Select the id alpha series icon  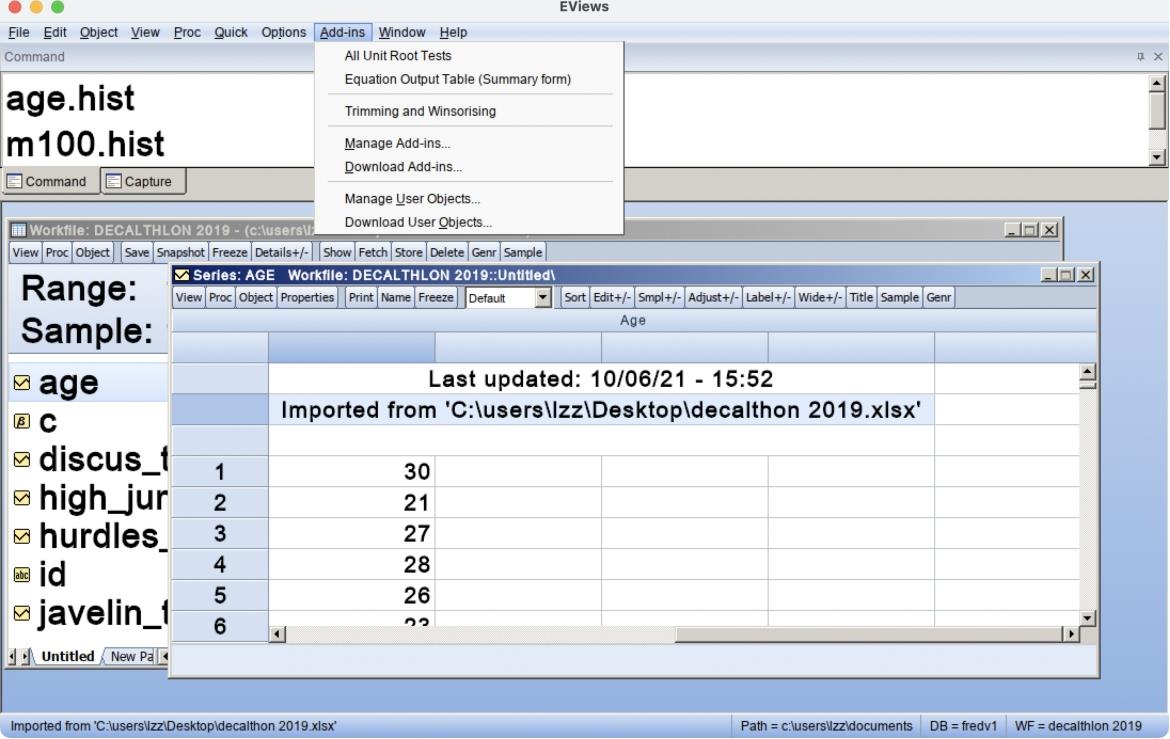23,574
